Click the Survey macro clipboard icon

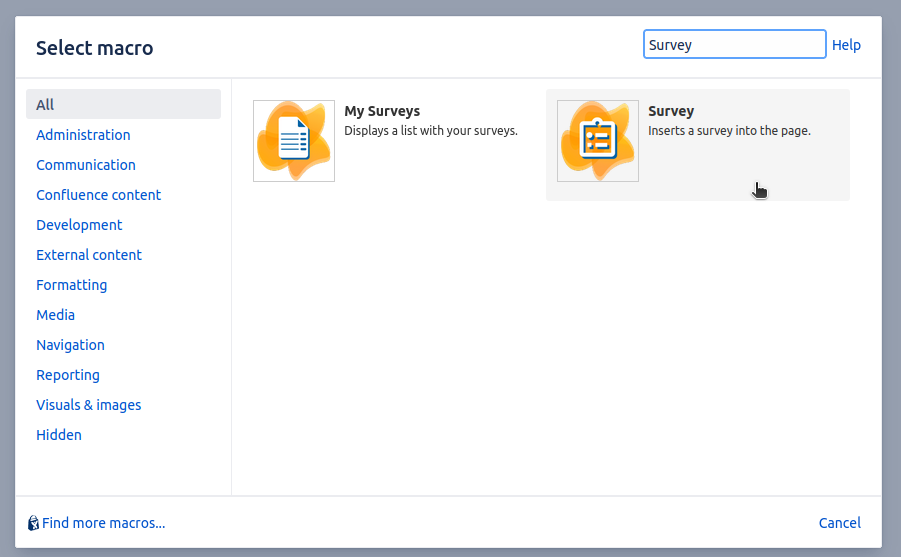click(598, 141)
